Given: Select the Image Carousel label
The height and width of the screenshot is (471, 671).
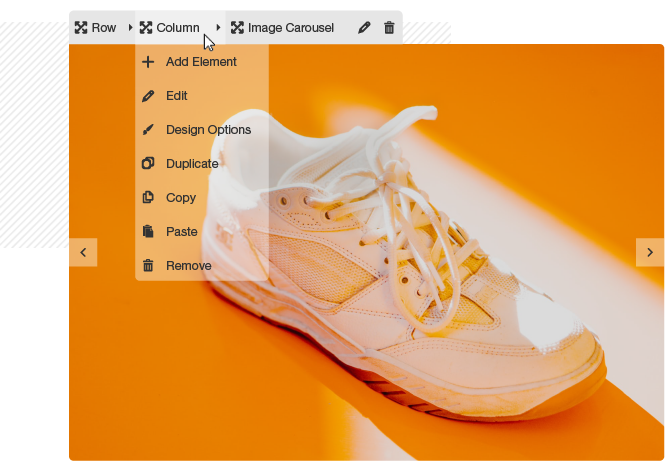Looking at the screenshot, I should click(291, 28).
